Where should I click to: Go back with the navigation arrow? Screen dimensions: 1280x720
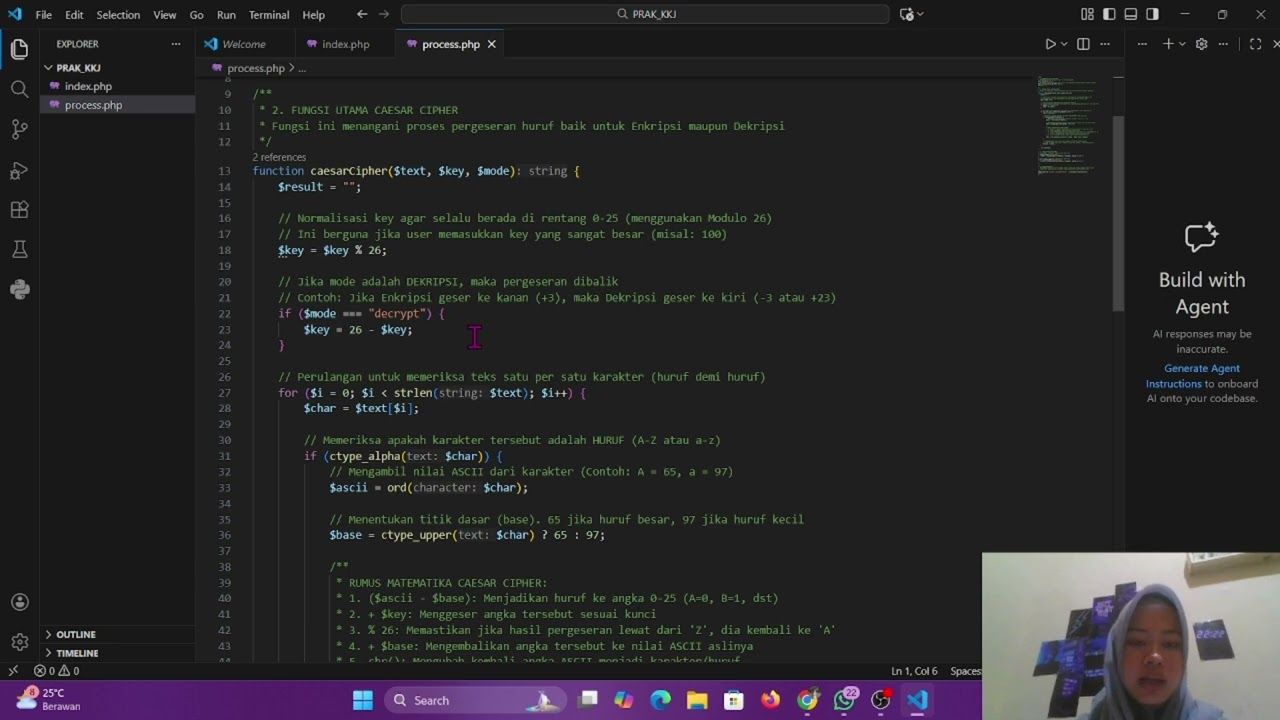[362, 14]
